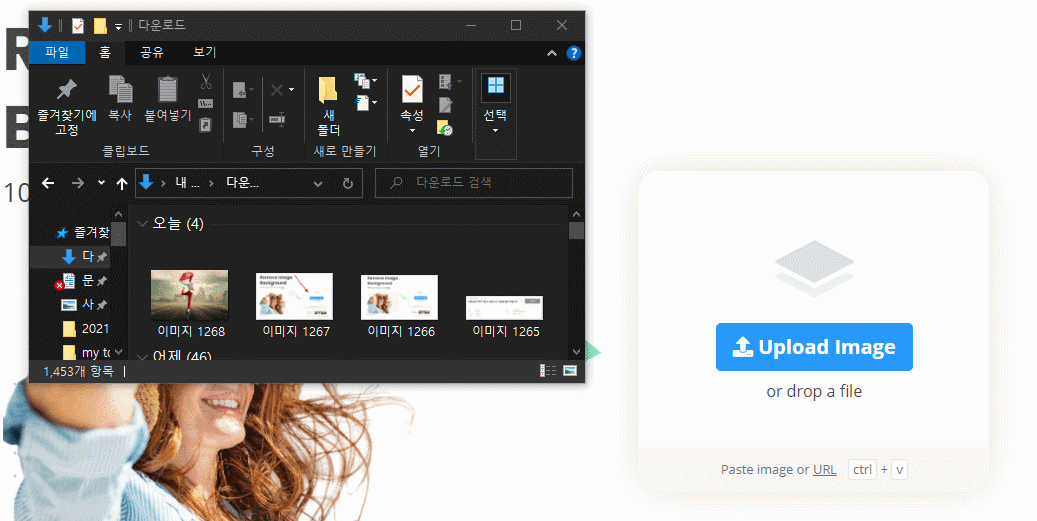Click the file list vertical scrollbar thumb
1037x521 pixels.
(576, 231)
